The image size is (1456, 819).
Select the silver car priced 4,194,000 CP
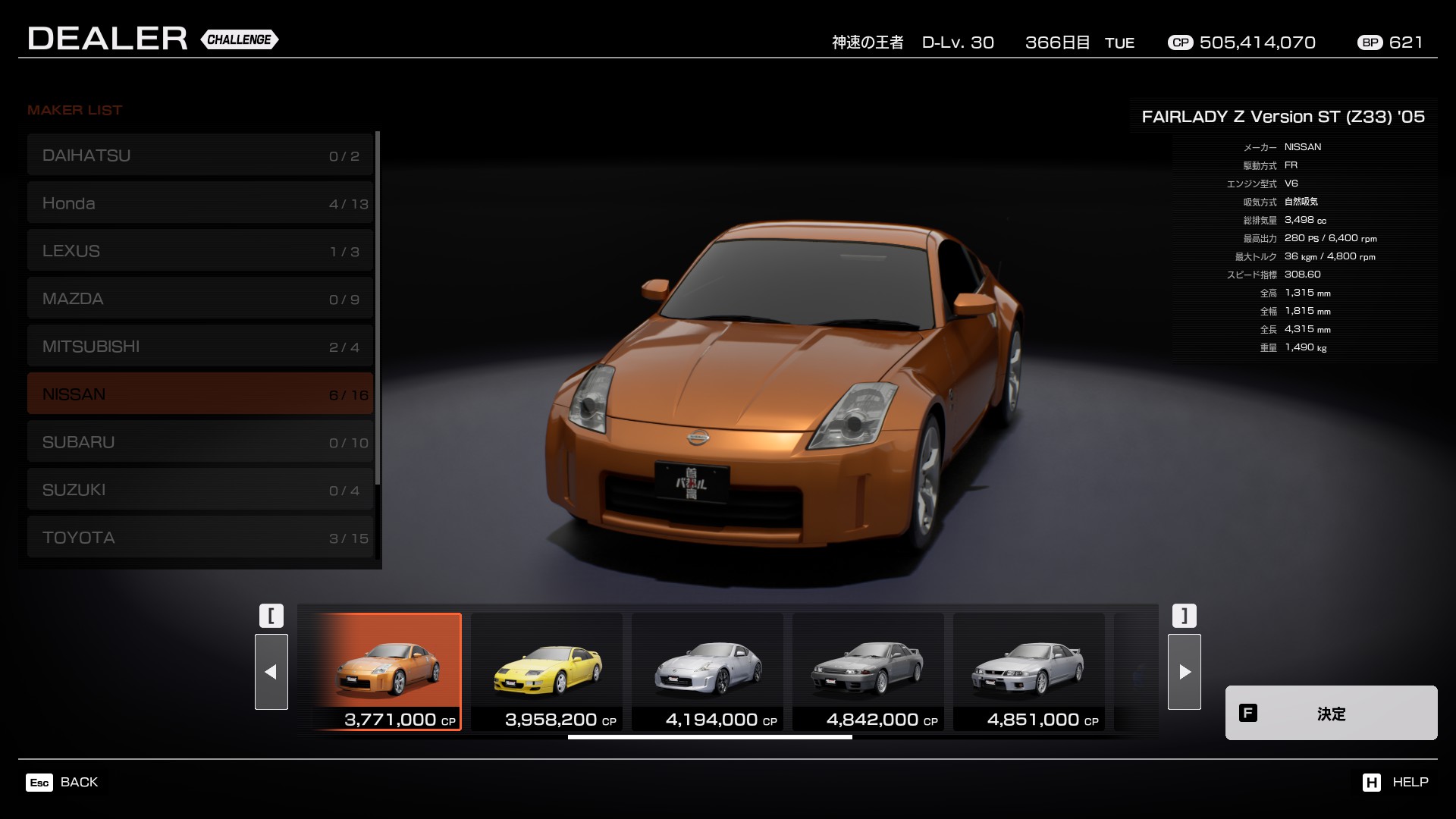coord(708,671)
